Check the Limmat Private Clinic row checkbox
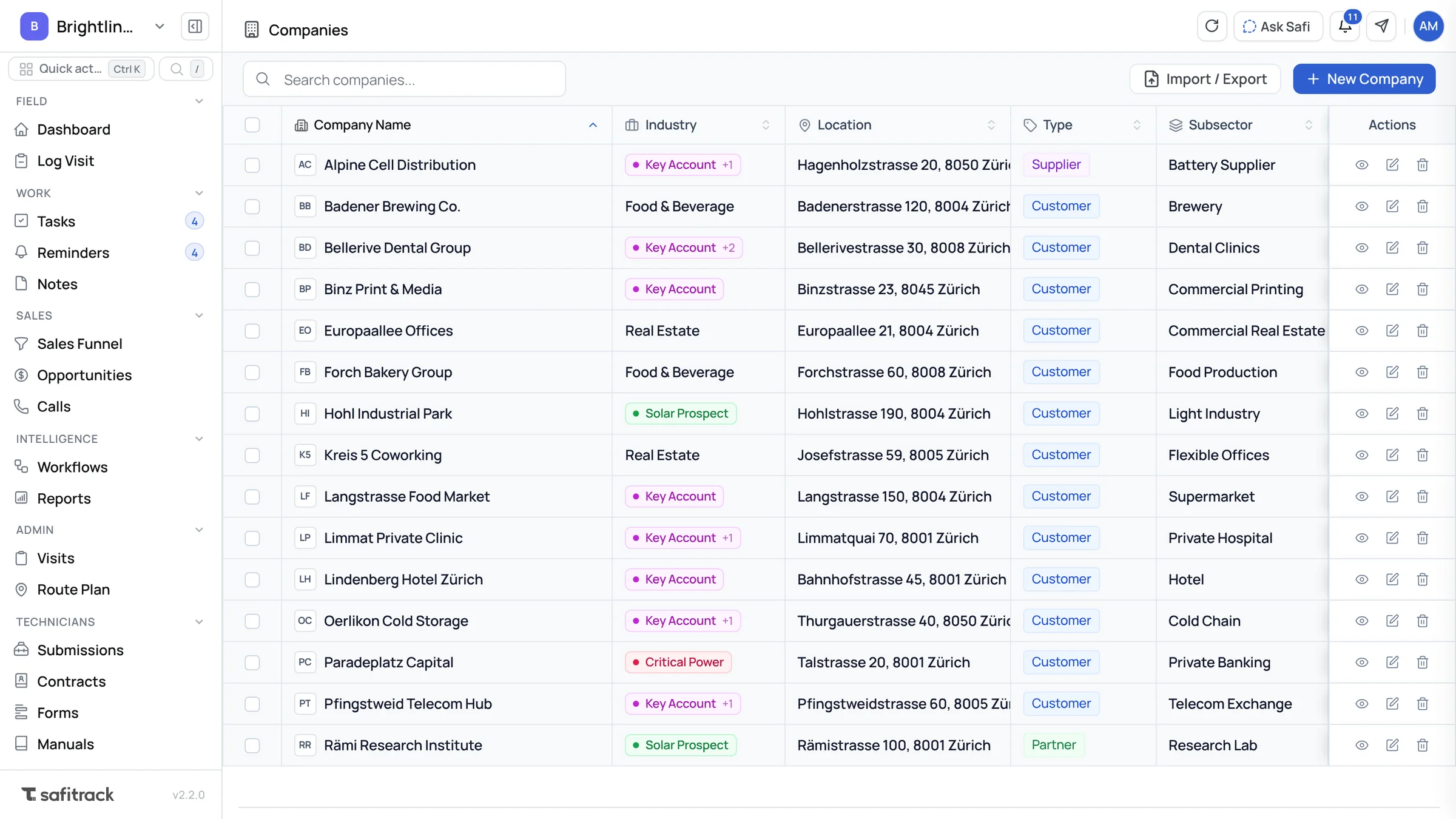Image resolution: width=1456 pixels, height=819 pixels. coord(252,538)
